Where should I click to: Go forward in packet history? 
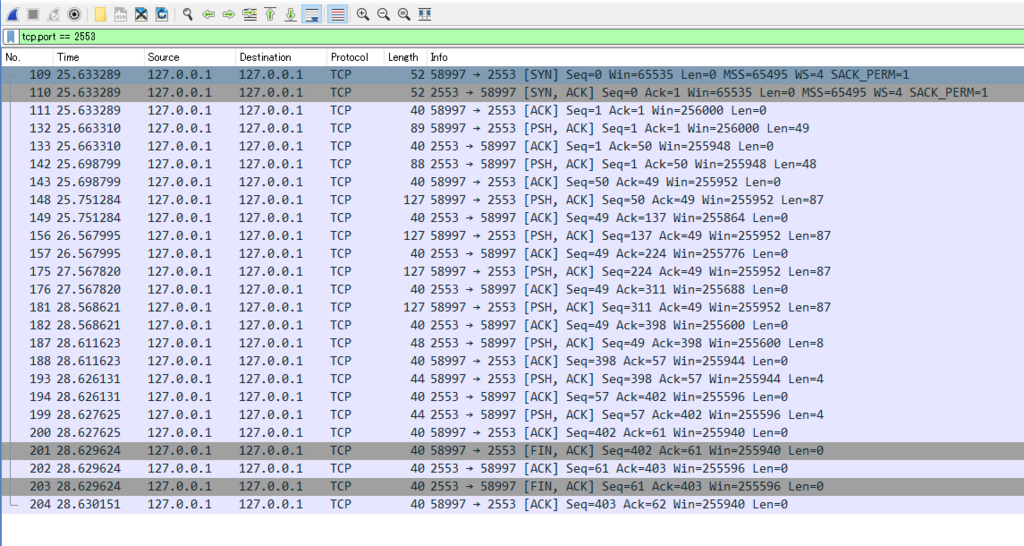229,14
